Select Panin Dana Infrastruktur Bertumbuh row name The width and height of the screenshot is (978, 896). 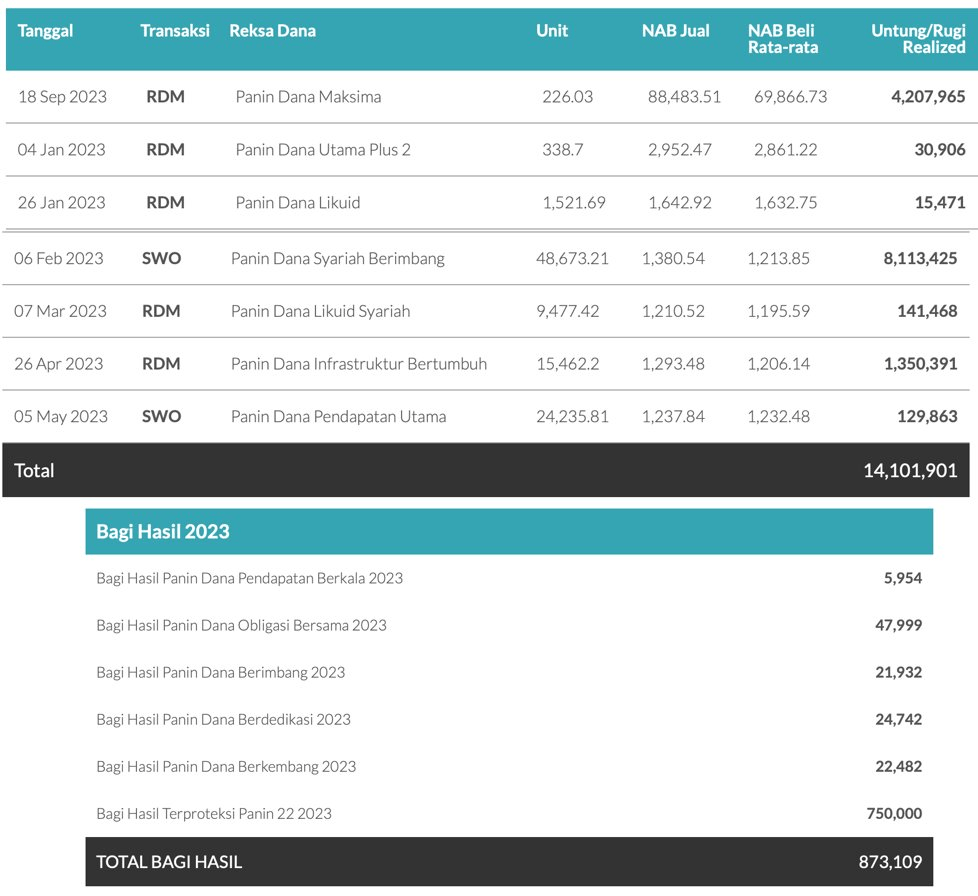(358, 364)
